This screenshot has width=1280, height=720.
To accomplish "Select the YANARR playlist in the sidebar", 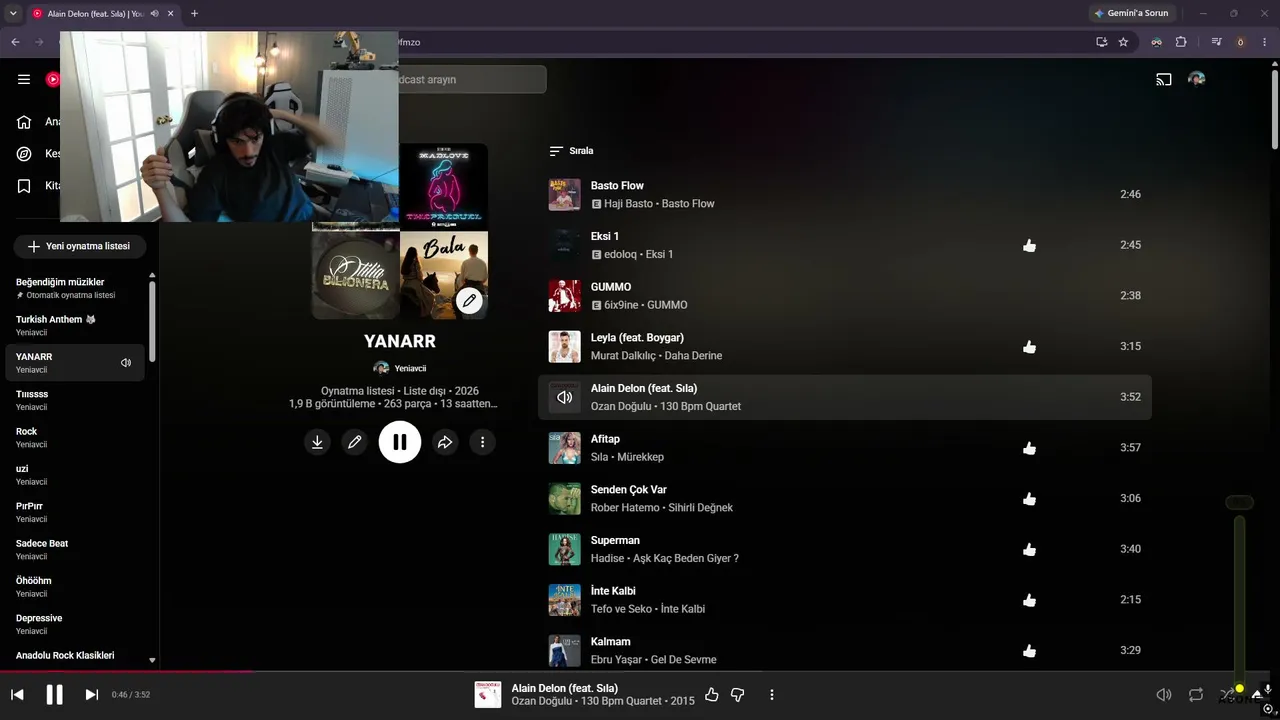I will pos(75,362).
